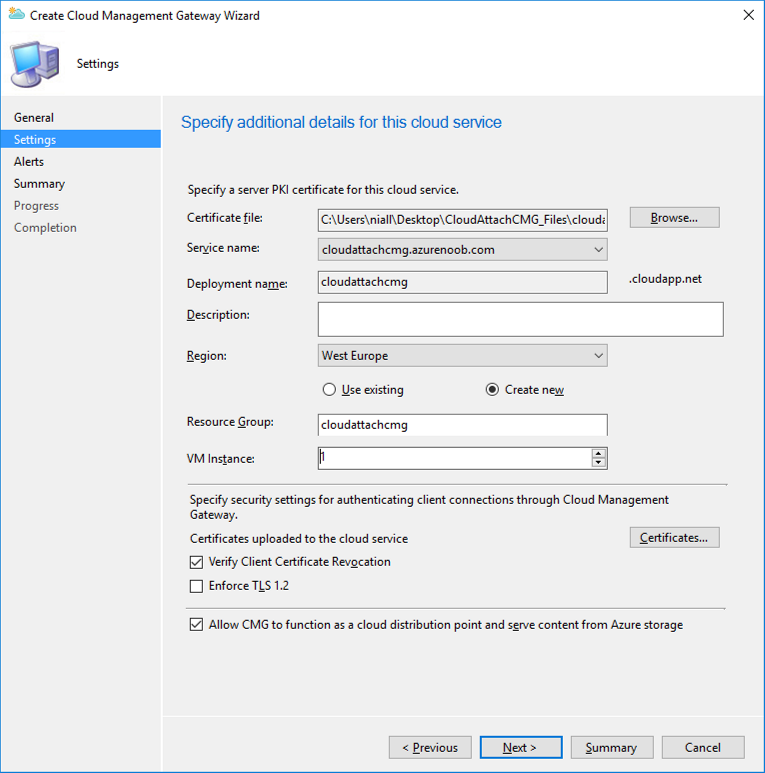Click the VM Instance number field

tap(454, 458)
